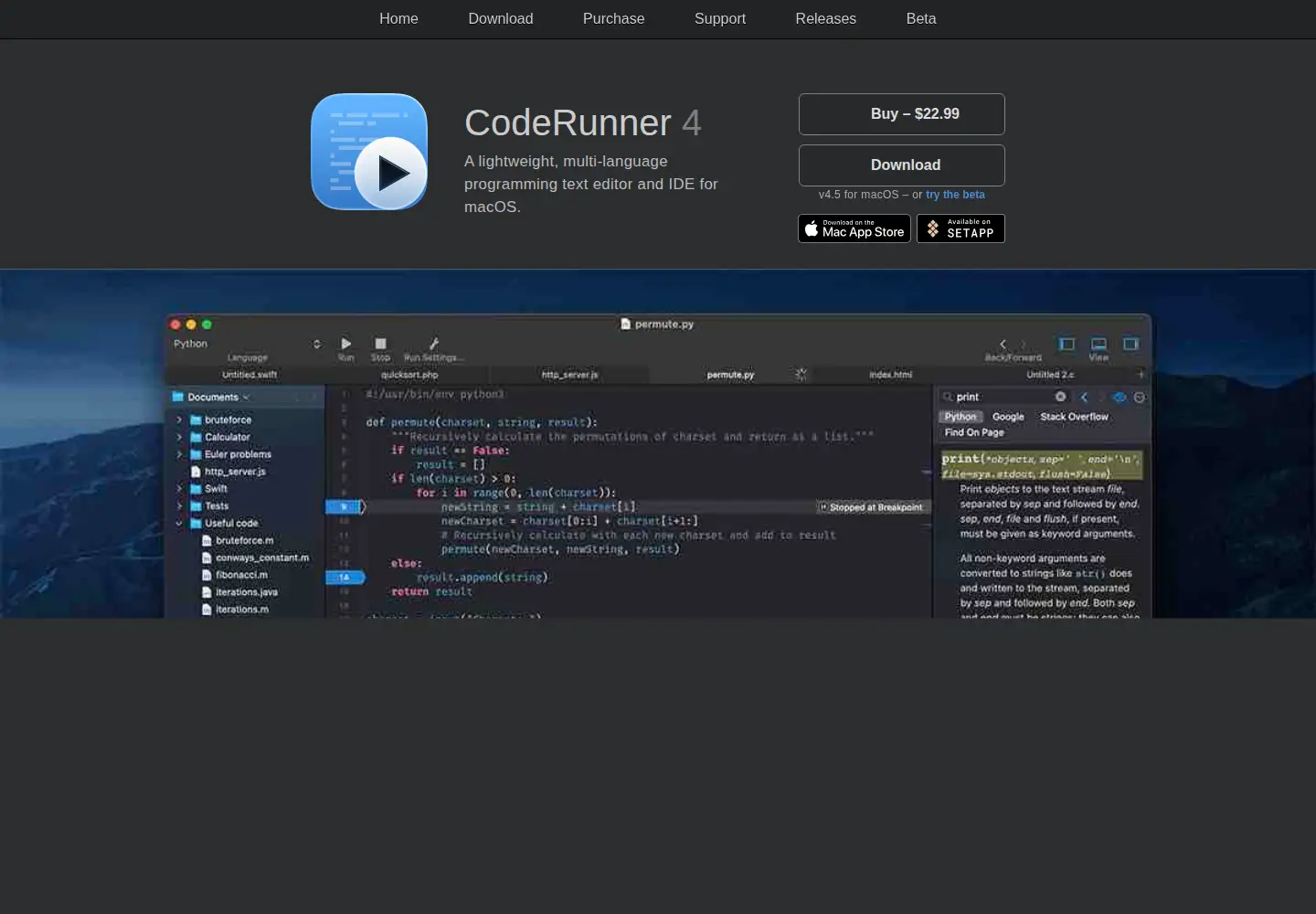Viewport: 1316px width, 914px height.
Task: Click the large Download button
Action: pyautogui.click(x=902, y=165)
